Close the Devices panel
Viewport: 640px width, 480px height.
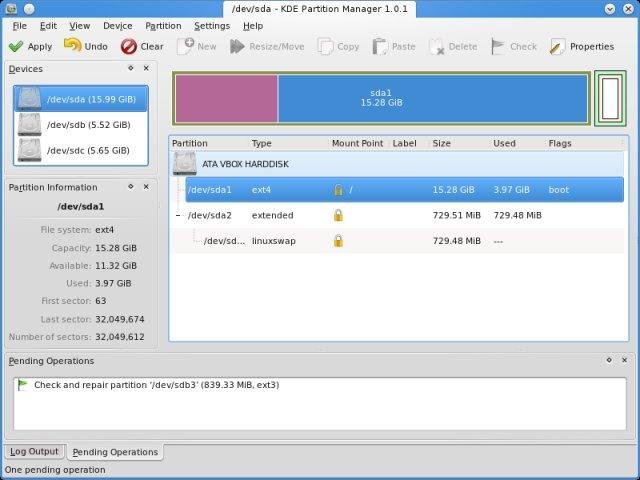146,68
